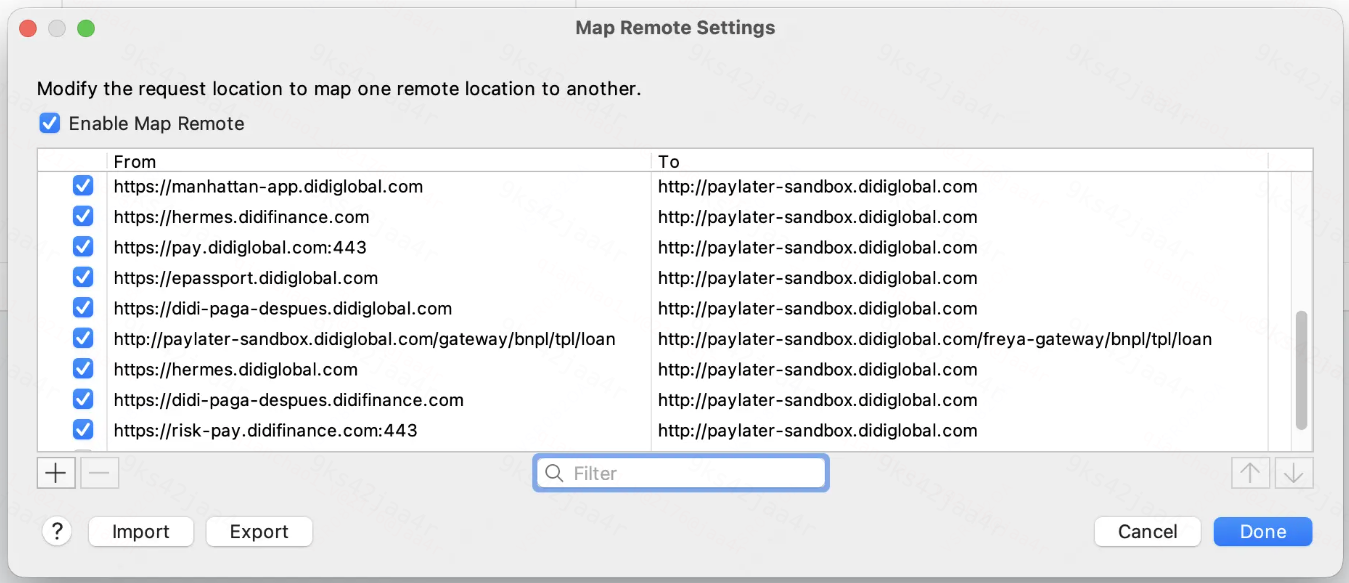Viewport: 1349px width, 583px height.
Task: Click the mappings list vertical scrollbar
Action: [x=1301, y=370]
